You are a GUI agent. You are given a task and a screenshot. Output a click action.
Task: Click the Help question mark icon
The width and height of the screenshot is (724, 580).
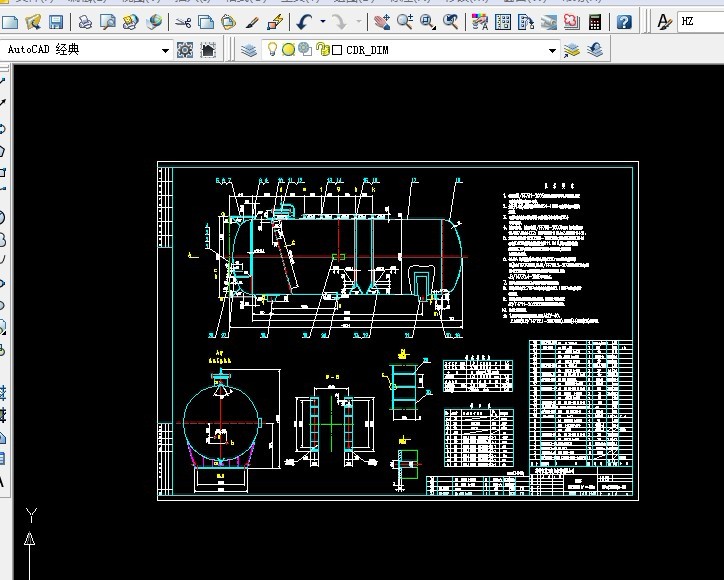click(625, 21)
